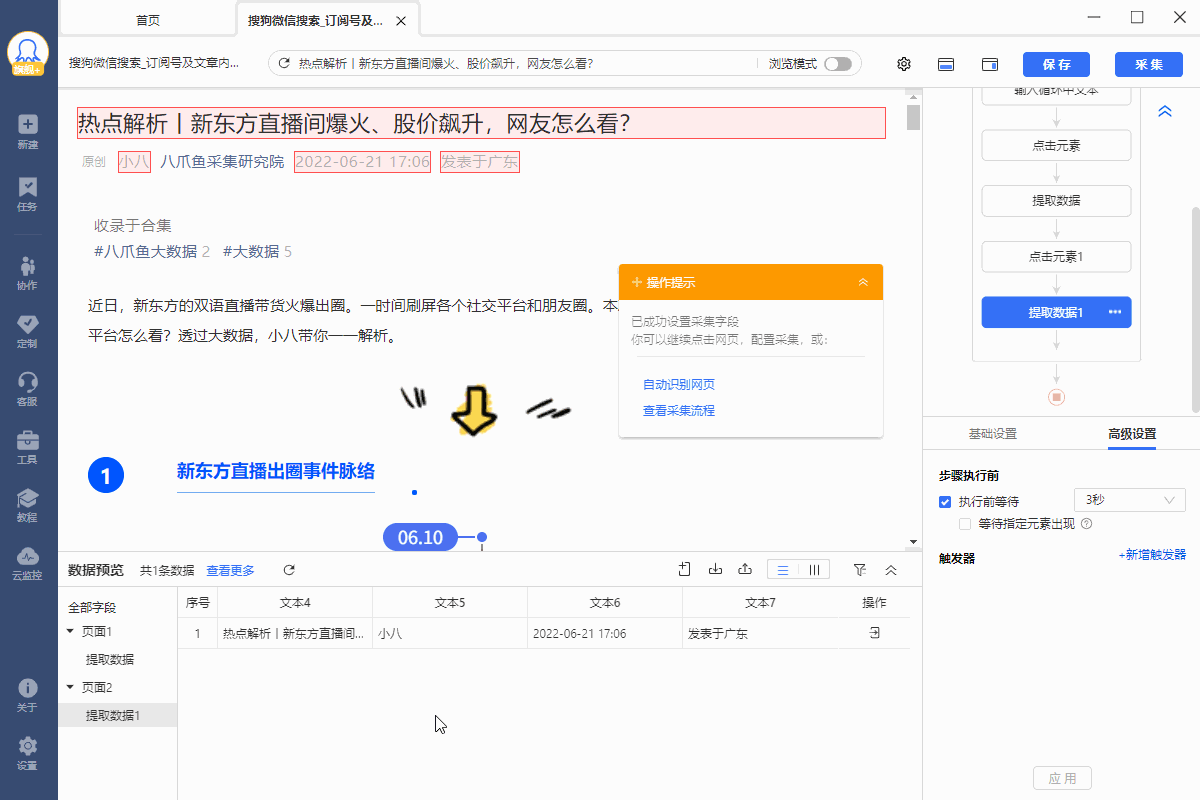
Task: Close the 搜狗微信搜索 tab
Action: click(x=401, y=20)
